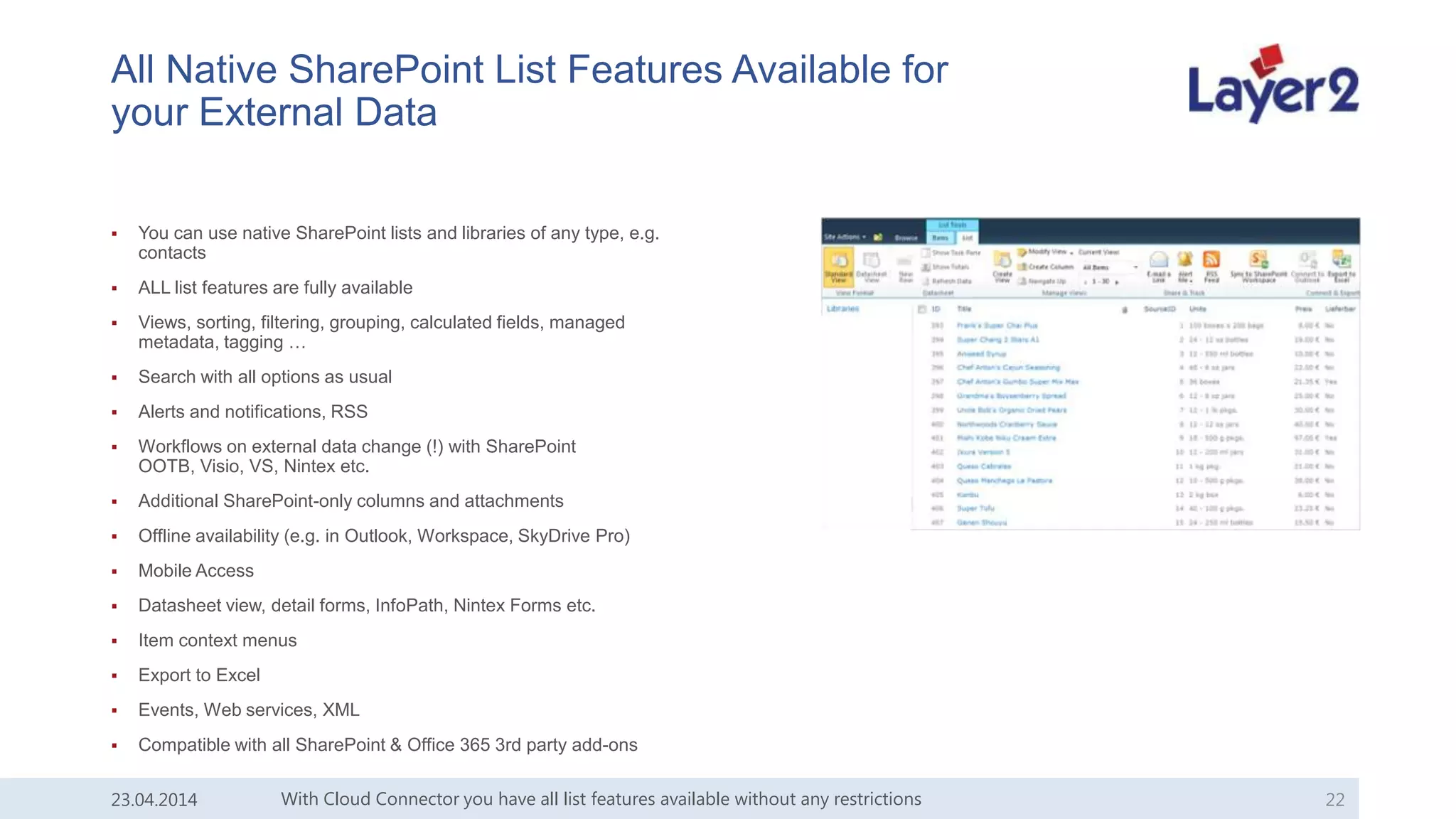
Task: Open the Aniseed Syrup item
Action: (981, 353)
